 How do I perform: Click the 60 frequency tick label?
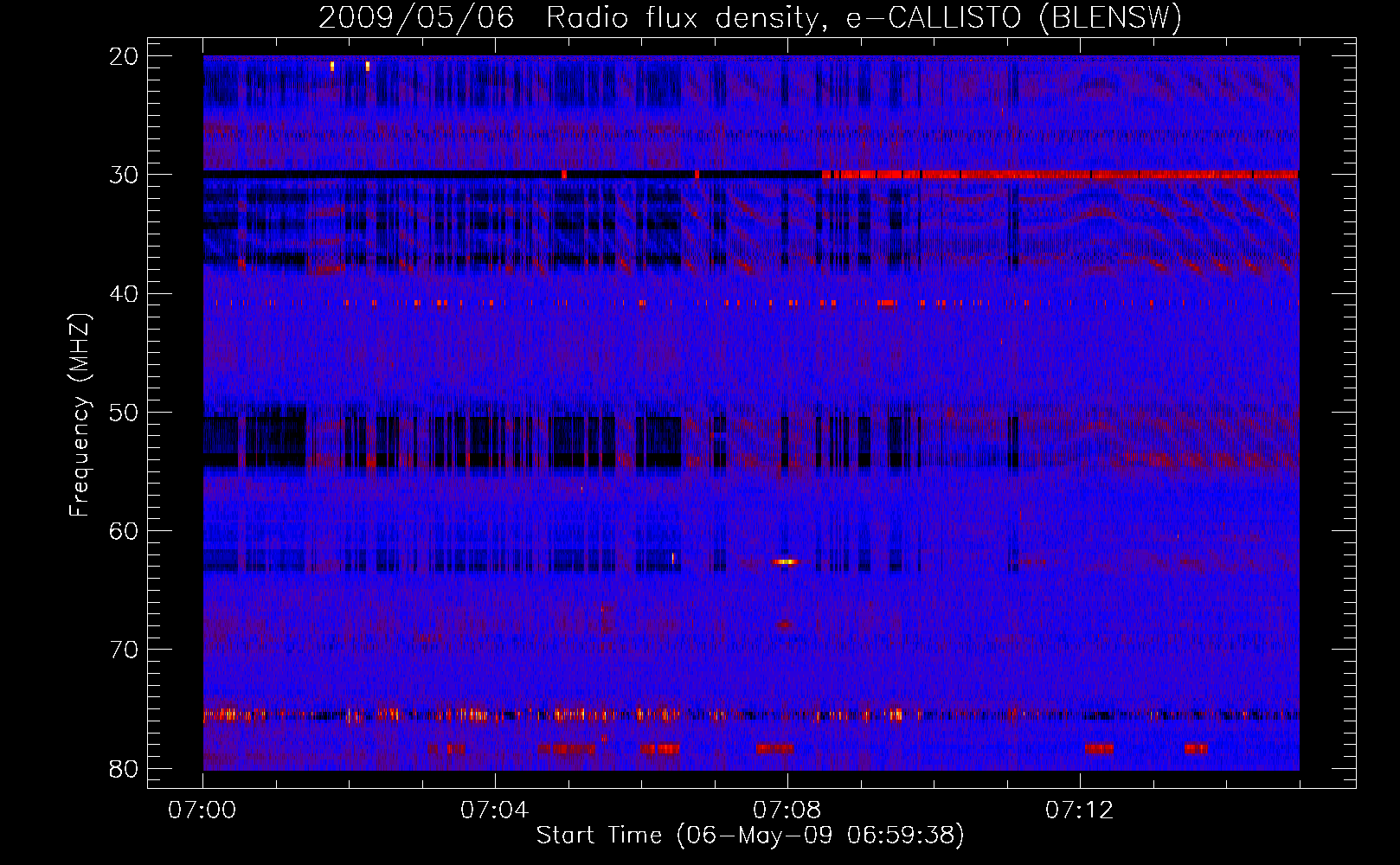pyautogui.click(x=125, y=531)
